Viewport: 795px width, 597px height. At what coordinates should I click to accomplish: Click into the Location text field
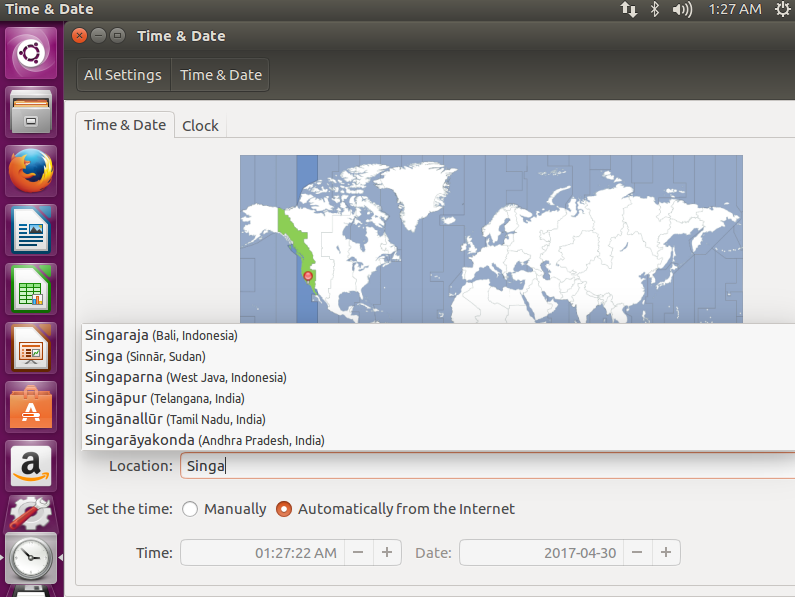click(487, 466)
